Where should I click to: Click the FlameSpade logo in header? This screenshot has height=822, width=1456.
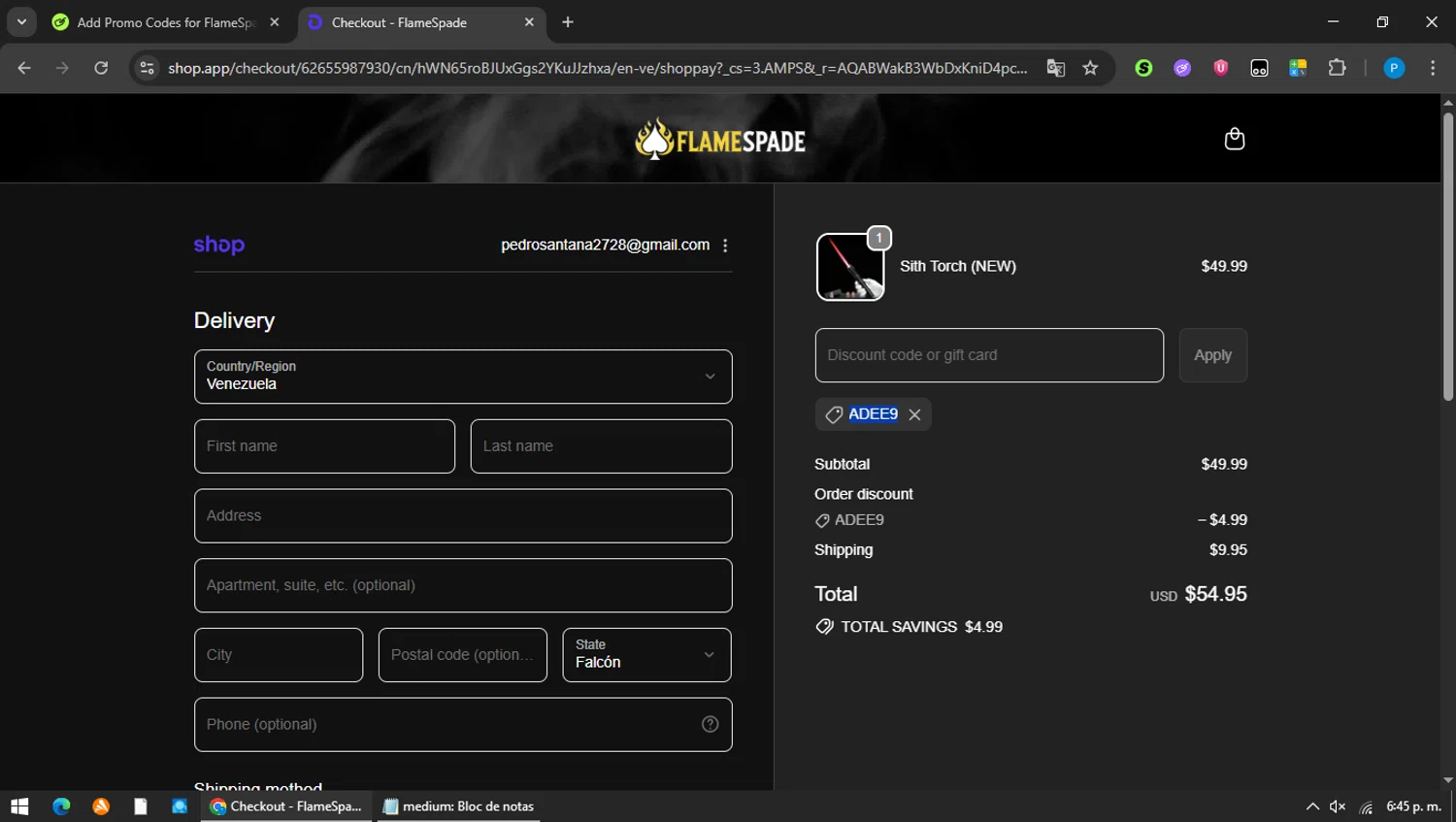coord(720,140)
